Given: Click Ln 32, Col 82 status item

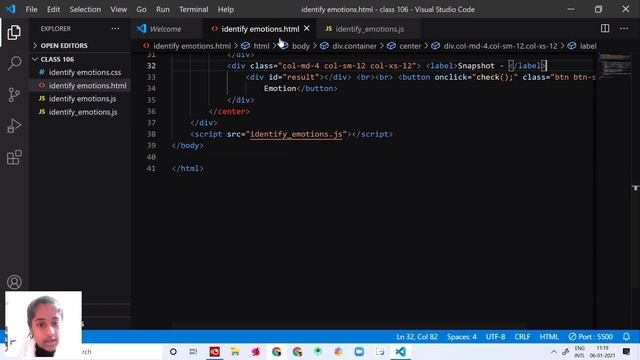Looking at the screenshot, I should pyautogui.click(x=417, y=337).
